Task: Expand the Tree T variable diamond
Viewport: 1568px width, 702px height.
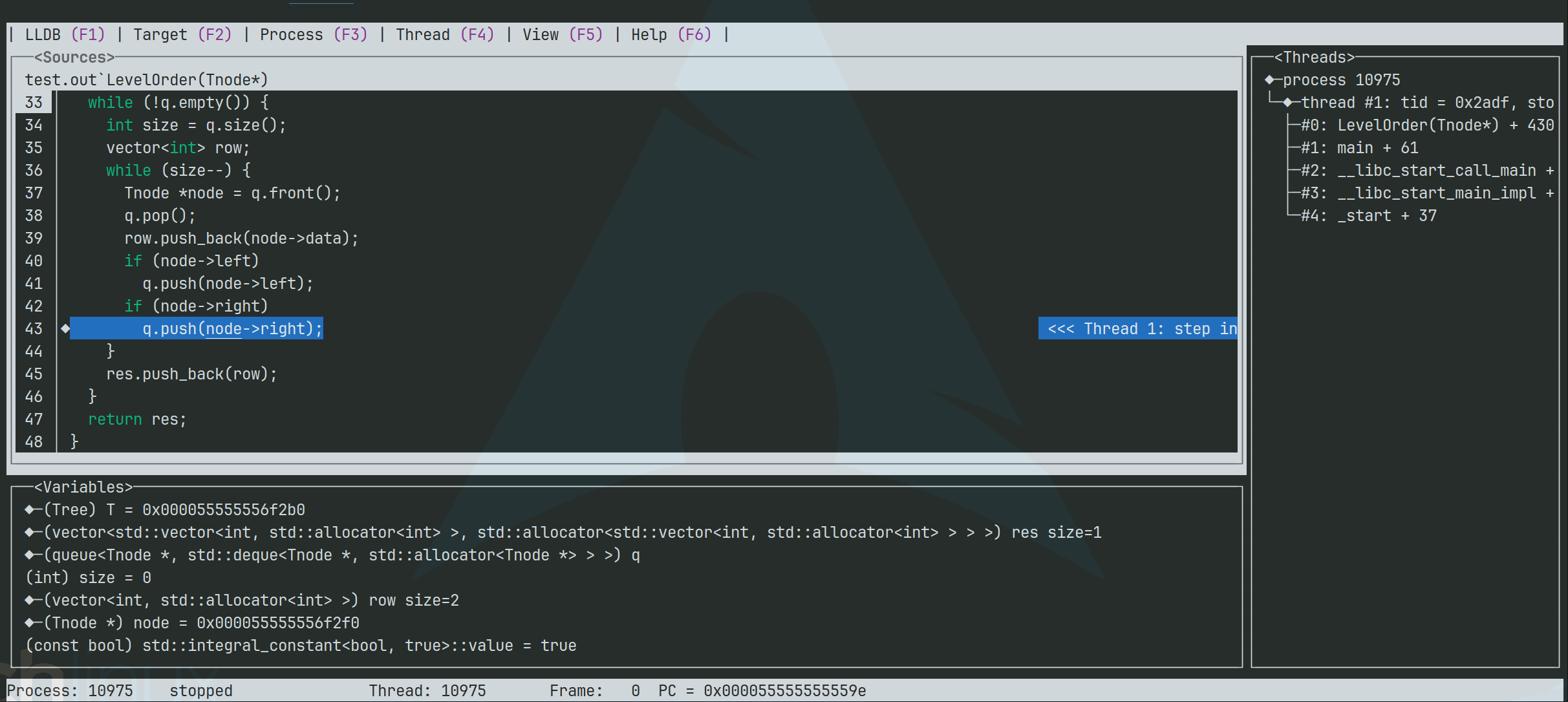Action: [x=30, y=509]
